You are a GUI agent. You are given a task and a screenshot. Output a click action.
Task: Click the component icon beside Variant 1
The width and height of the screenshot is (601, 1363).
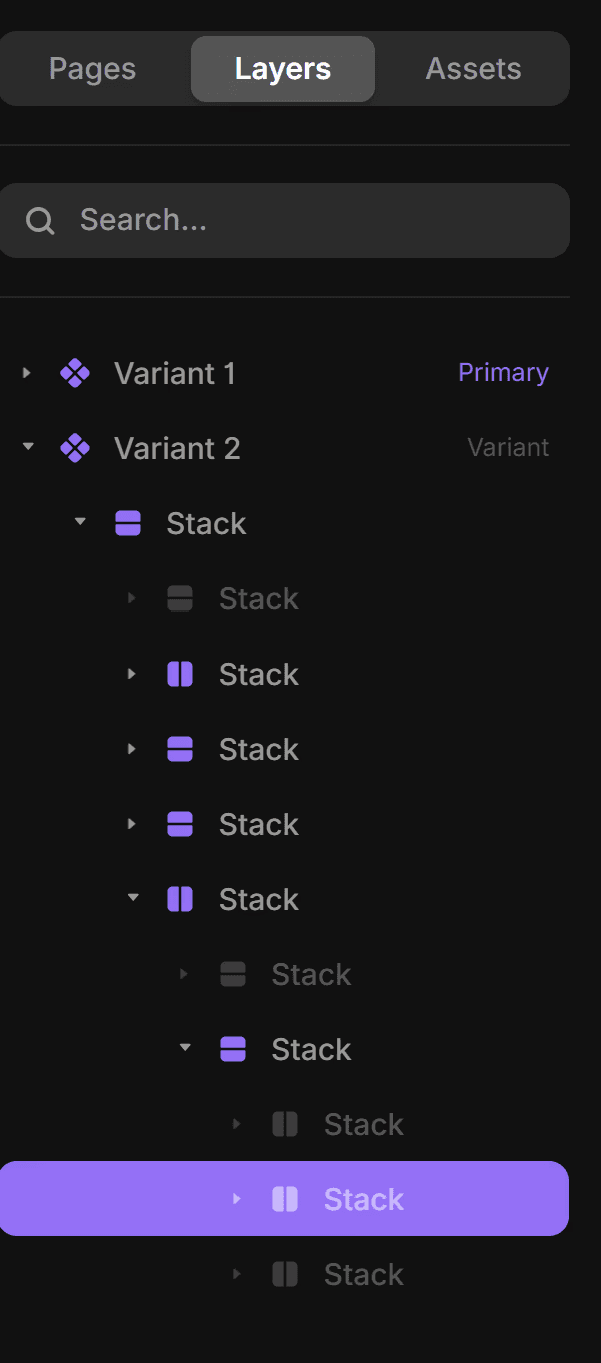[x=75, y=373]
